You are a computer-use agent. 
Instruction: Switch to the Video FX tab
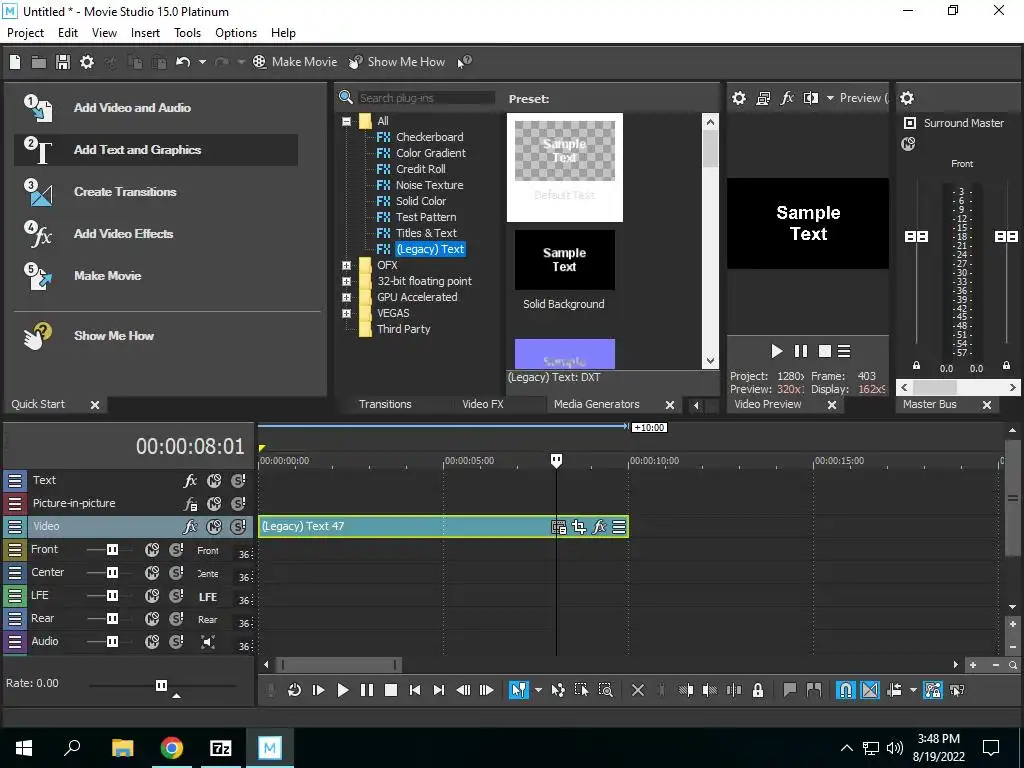point(483,404)
